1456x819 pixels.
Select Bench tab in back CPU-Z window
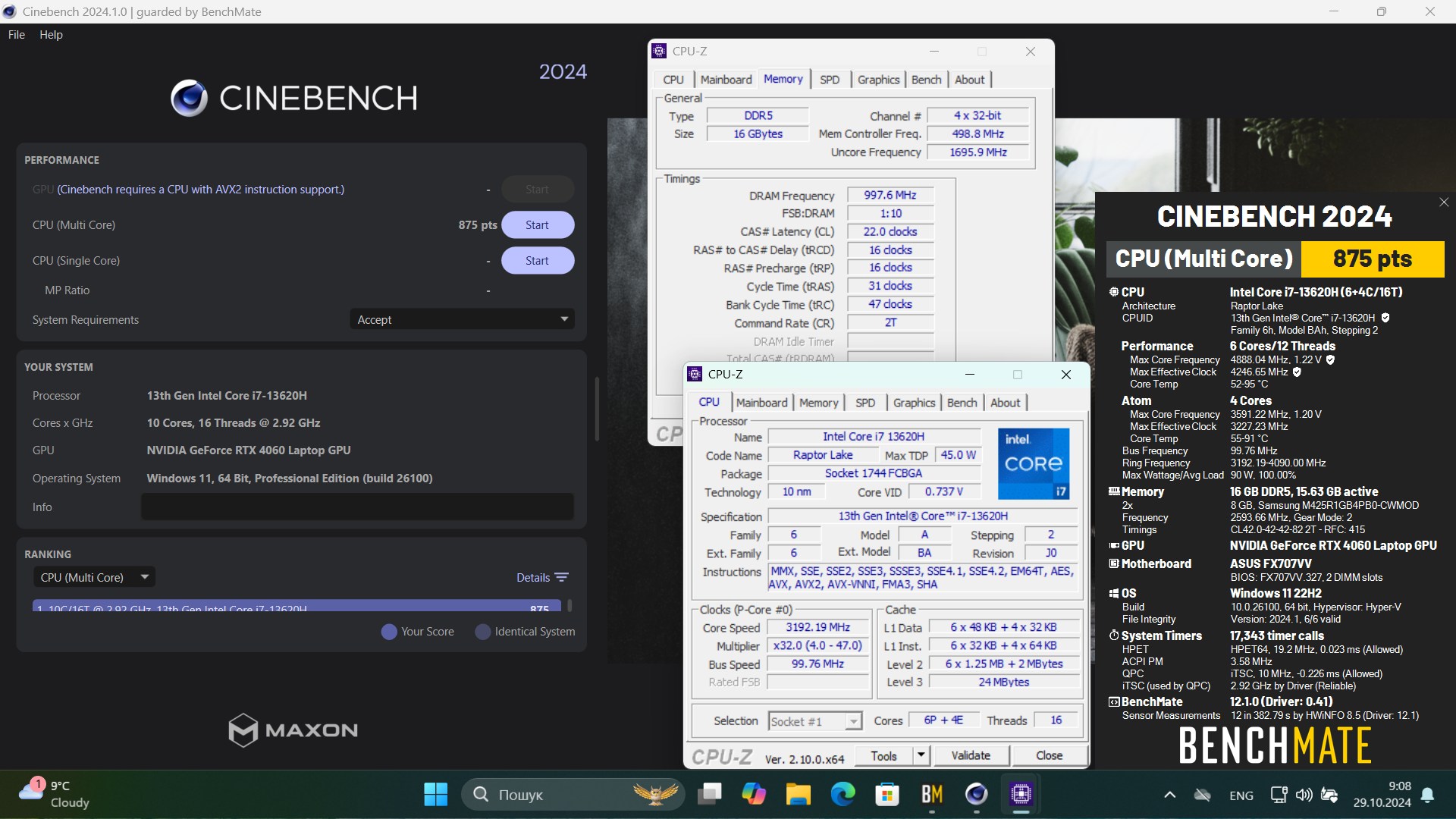tap(926, 80)
